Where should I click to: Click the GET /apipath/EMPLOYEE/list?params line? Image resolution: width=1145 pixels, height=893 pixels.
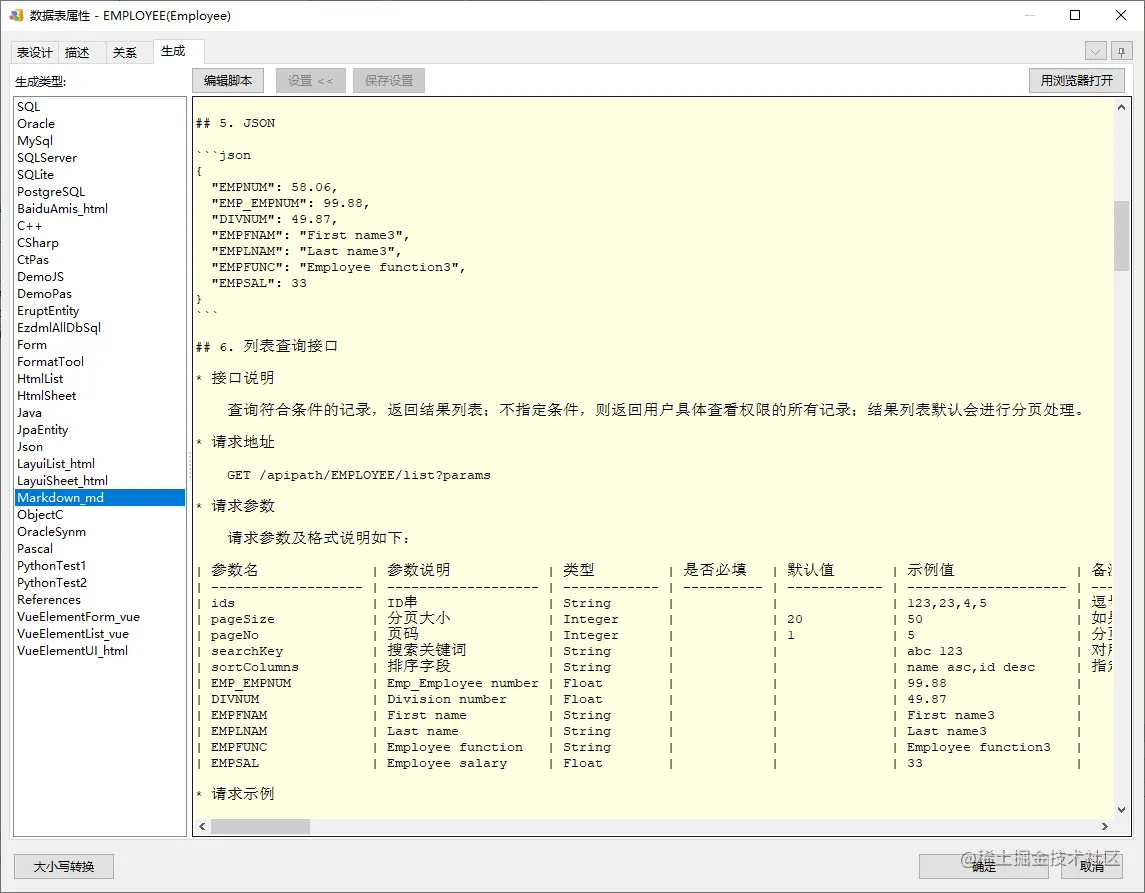coord(359,475)
